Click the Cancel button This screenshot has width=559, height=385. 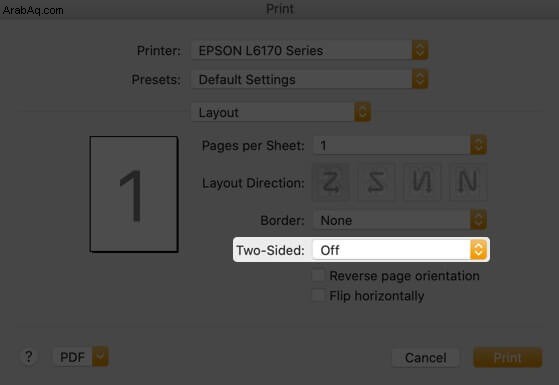[425, 358]
